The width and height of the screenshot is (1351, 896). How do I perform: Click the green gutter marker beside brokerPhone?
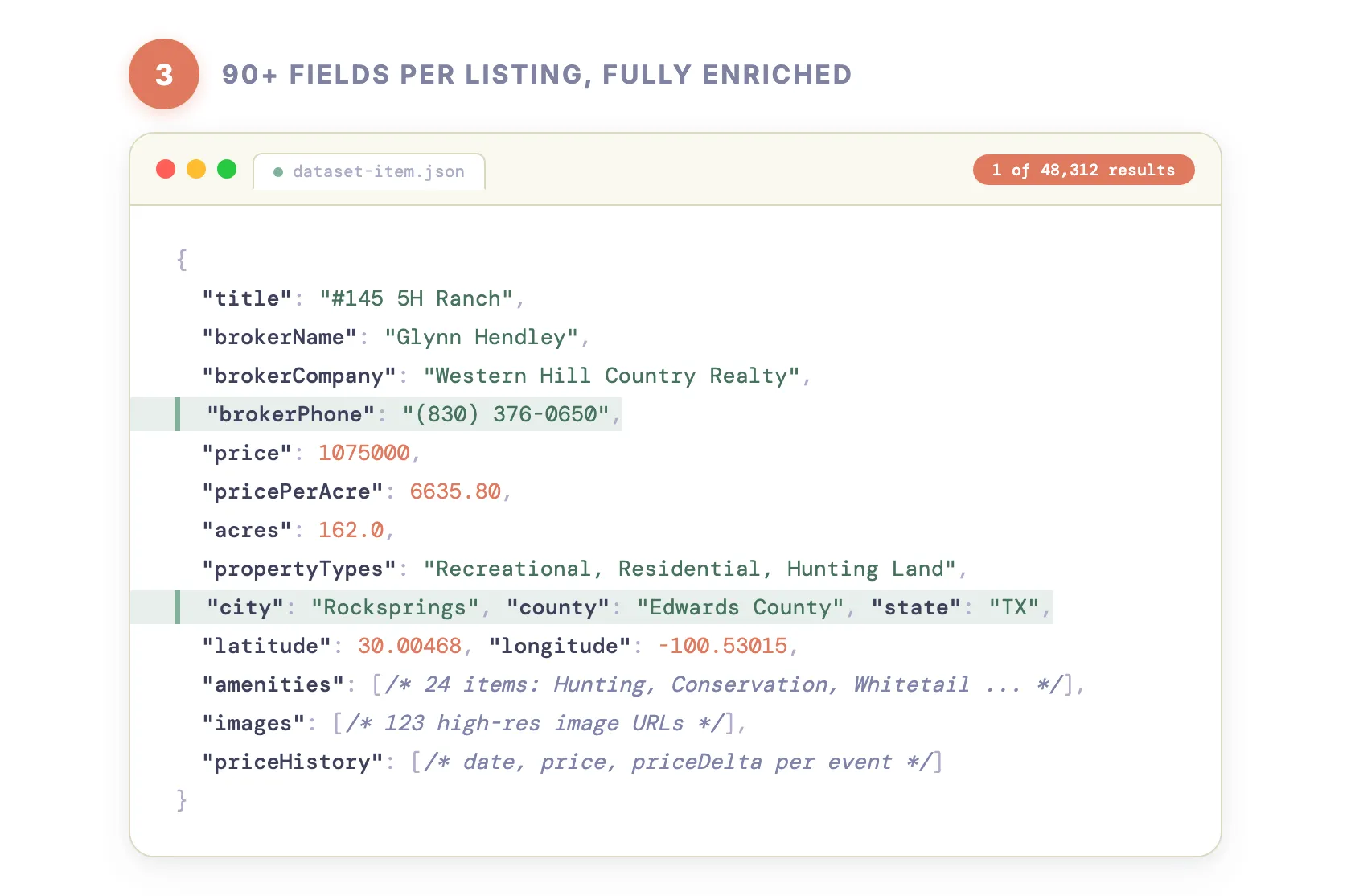178,414
